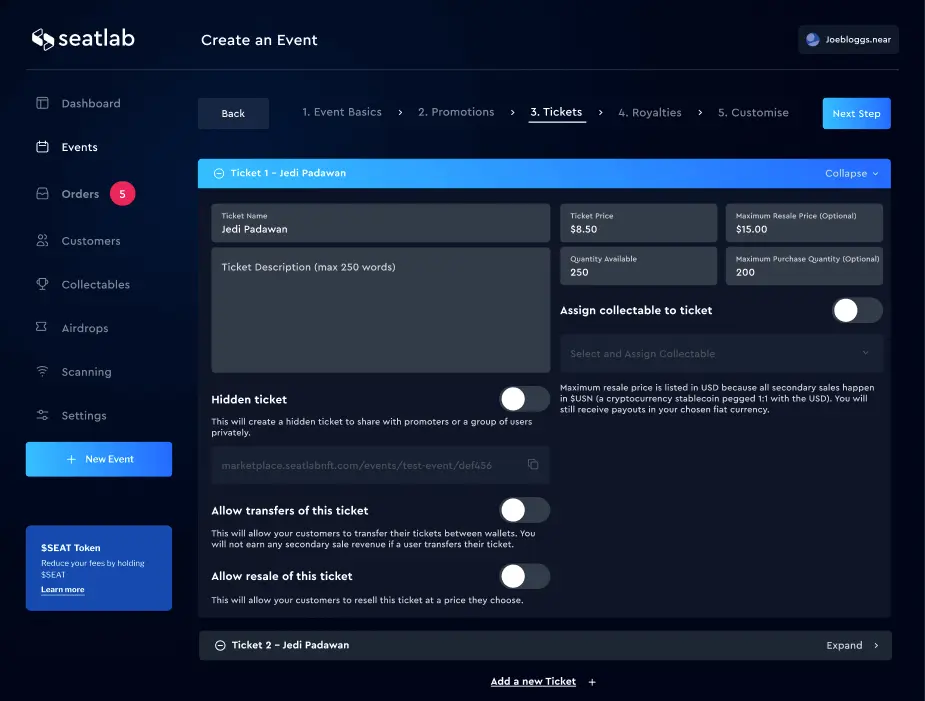Open the Airdrops section
This screenshot has height=701, width=925.
[86, 328]
